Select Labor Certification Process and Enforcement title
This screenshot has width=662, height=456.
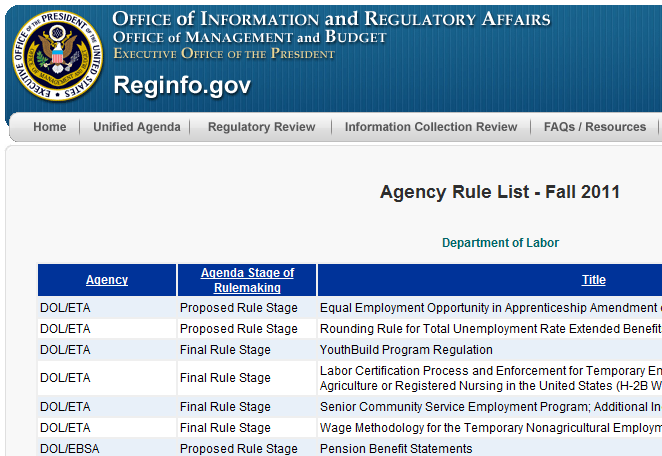(491, 378)
